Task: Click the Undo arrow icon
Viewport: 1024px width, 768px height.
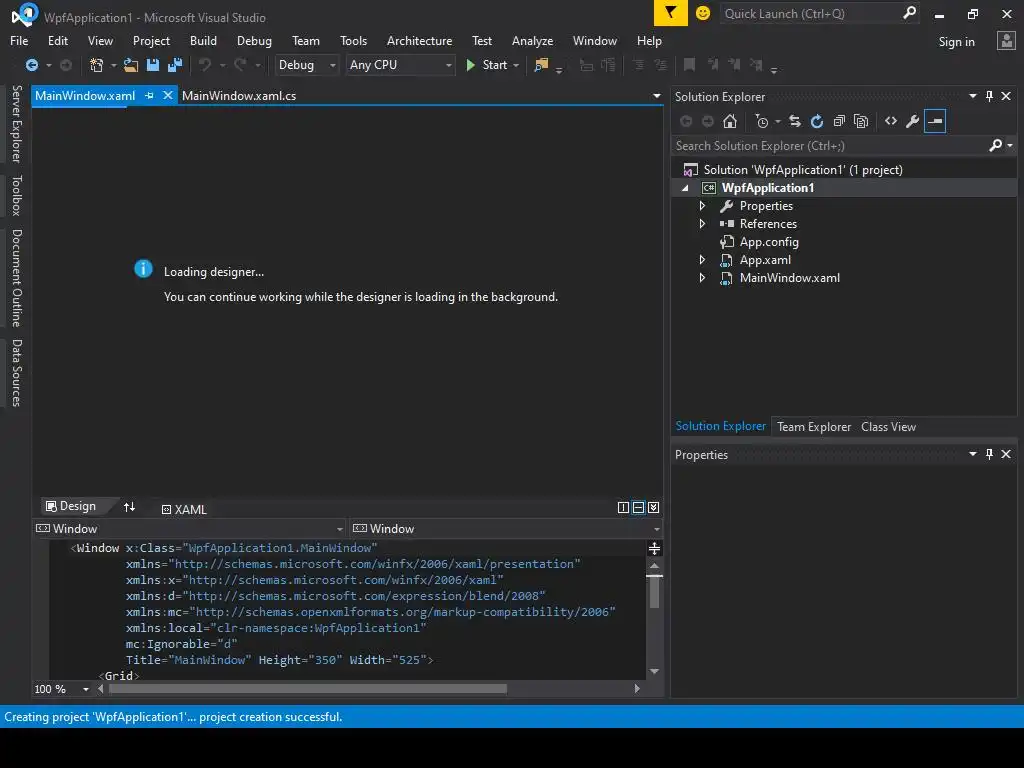Action: tap(205, 65)
